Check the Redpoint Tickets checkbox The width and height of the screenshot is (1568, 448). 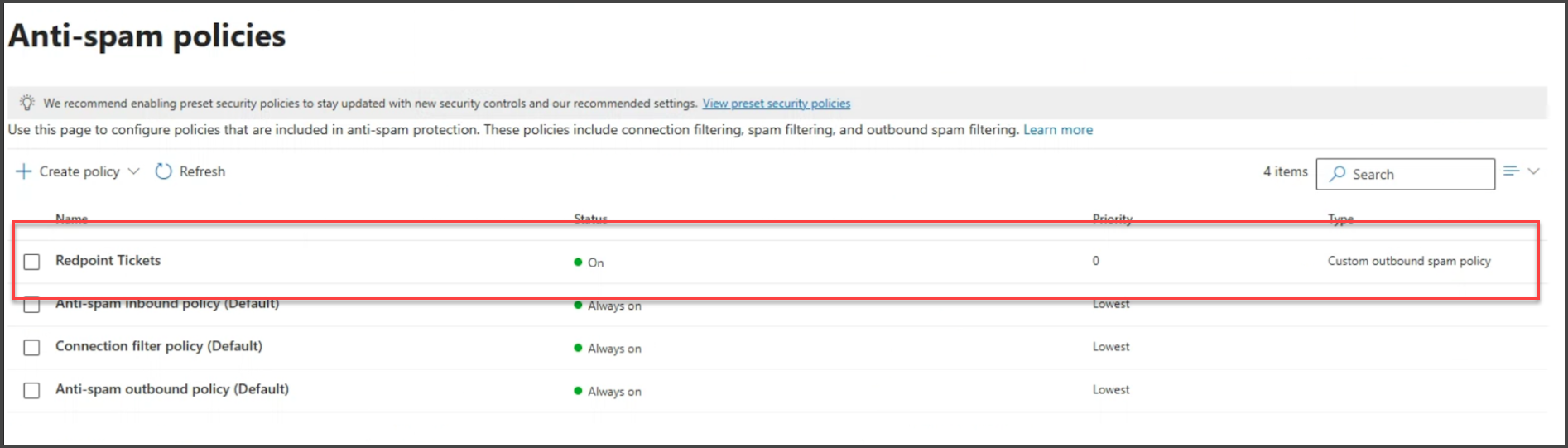click(x=31, y=262)
